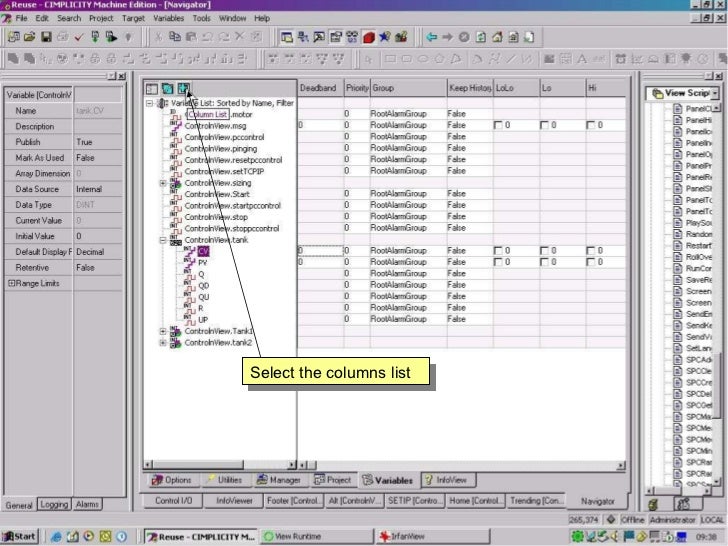Toggle the Navigator window toolbar icon
This screenshot has height=546, width=728.
[286, 37]
